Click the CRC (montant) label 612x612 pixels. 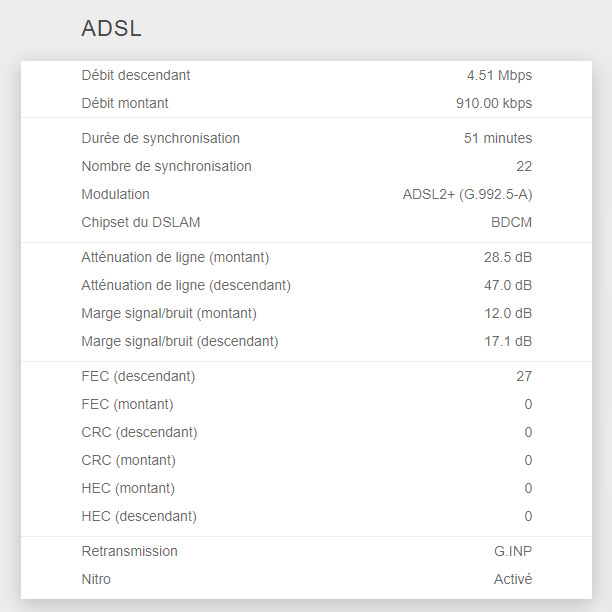[128, 460]
